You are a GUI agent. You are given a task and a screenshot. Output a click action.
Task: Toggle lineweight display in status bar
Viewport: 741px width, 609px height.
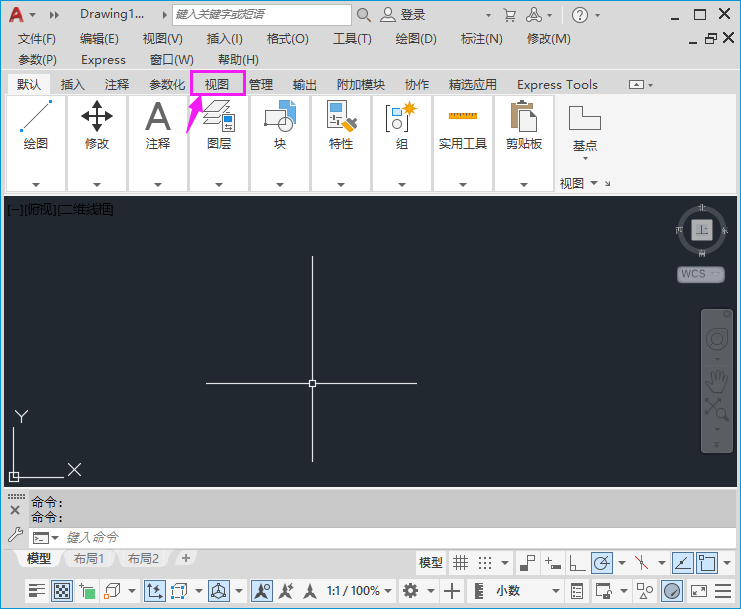coord(36,591)
